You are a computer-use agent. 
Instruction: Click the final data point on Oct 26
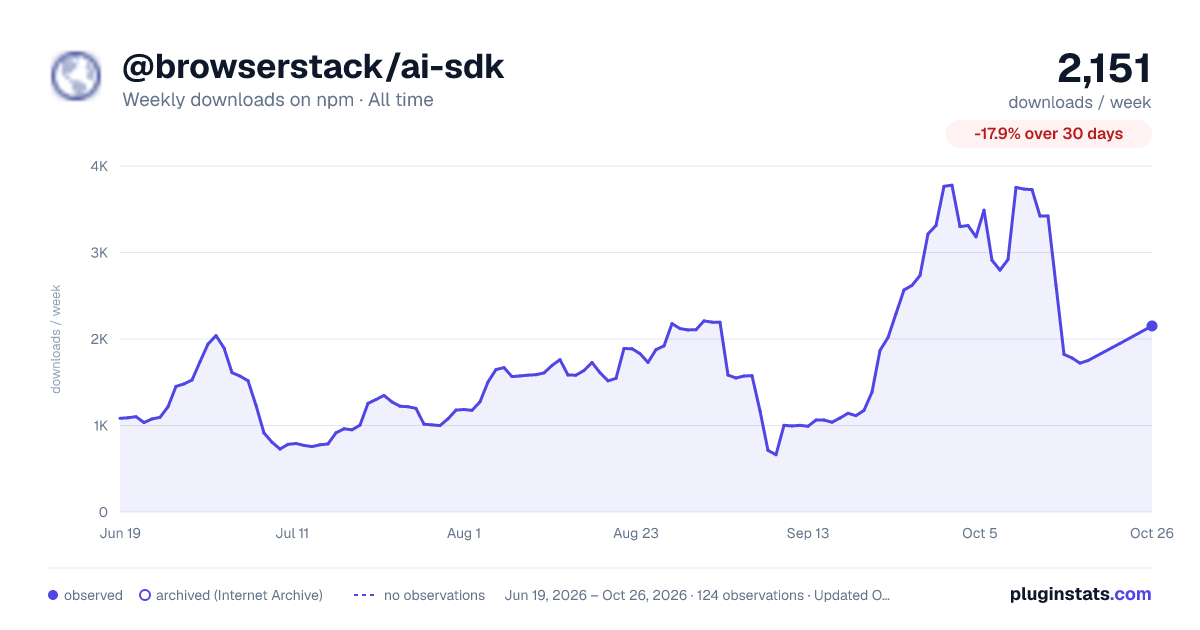point(1152,326)
